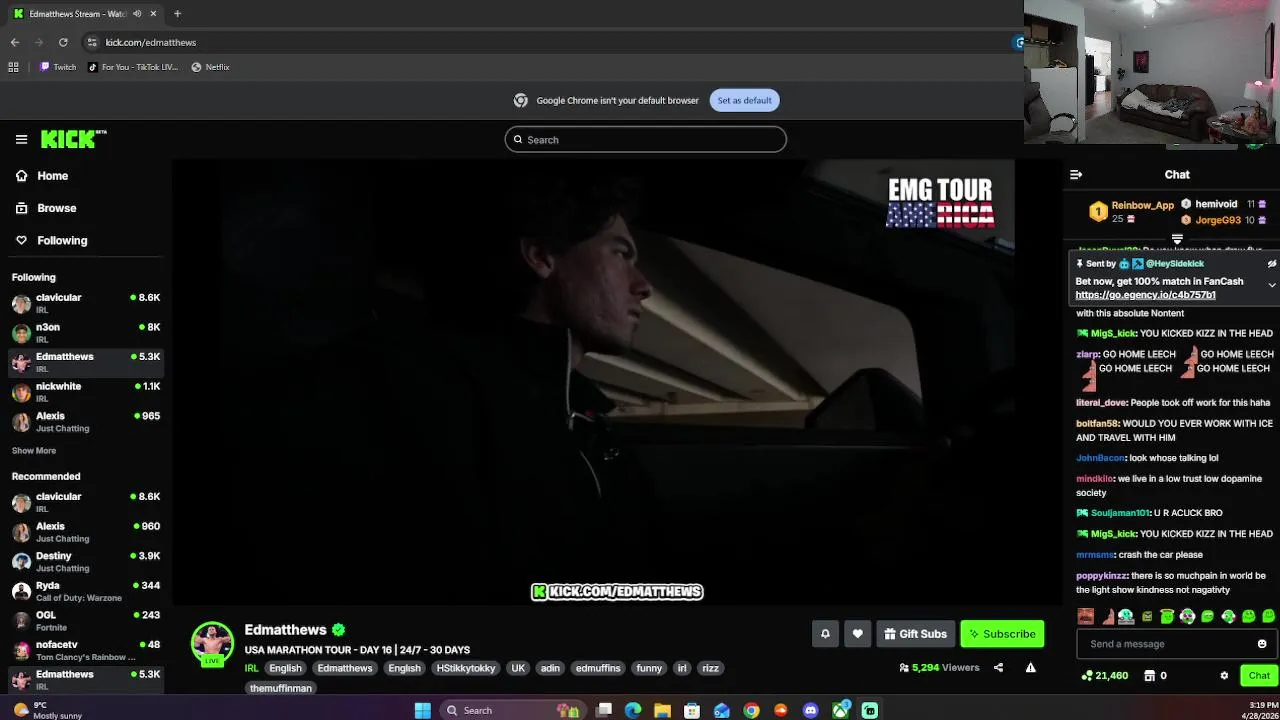Click the IRL category link
Viewport: 1280px width, 720px height.
(251, 668)
